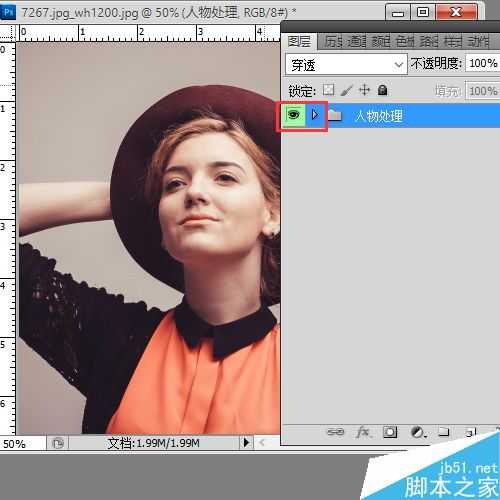Image resolution: width=500 pixels, height=500 pixels.
Task: Click the link layers chain icon
Action: [335, 432]
